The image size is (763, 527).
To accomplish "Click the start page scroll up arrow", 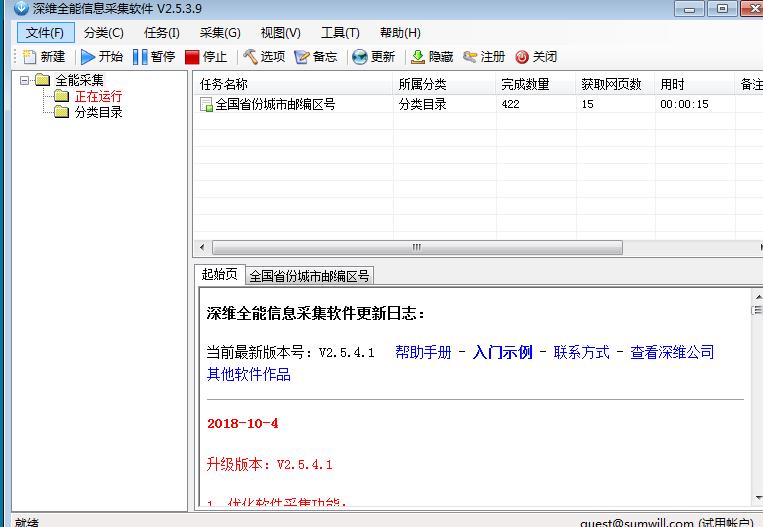I will tap(758, 296).
